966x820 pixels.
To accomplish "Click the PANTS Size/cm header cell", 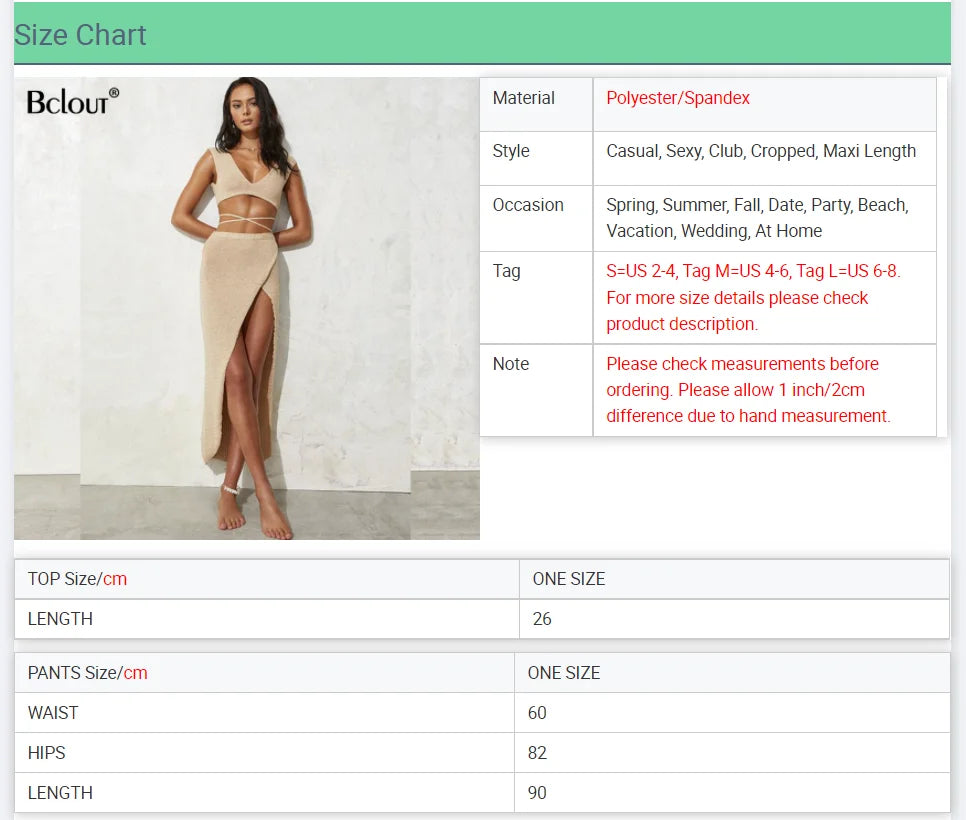I will (264, 673).
